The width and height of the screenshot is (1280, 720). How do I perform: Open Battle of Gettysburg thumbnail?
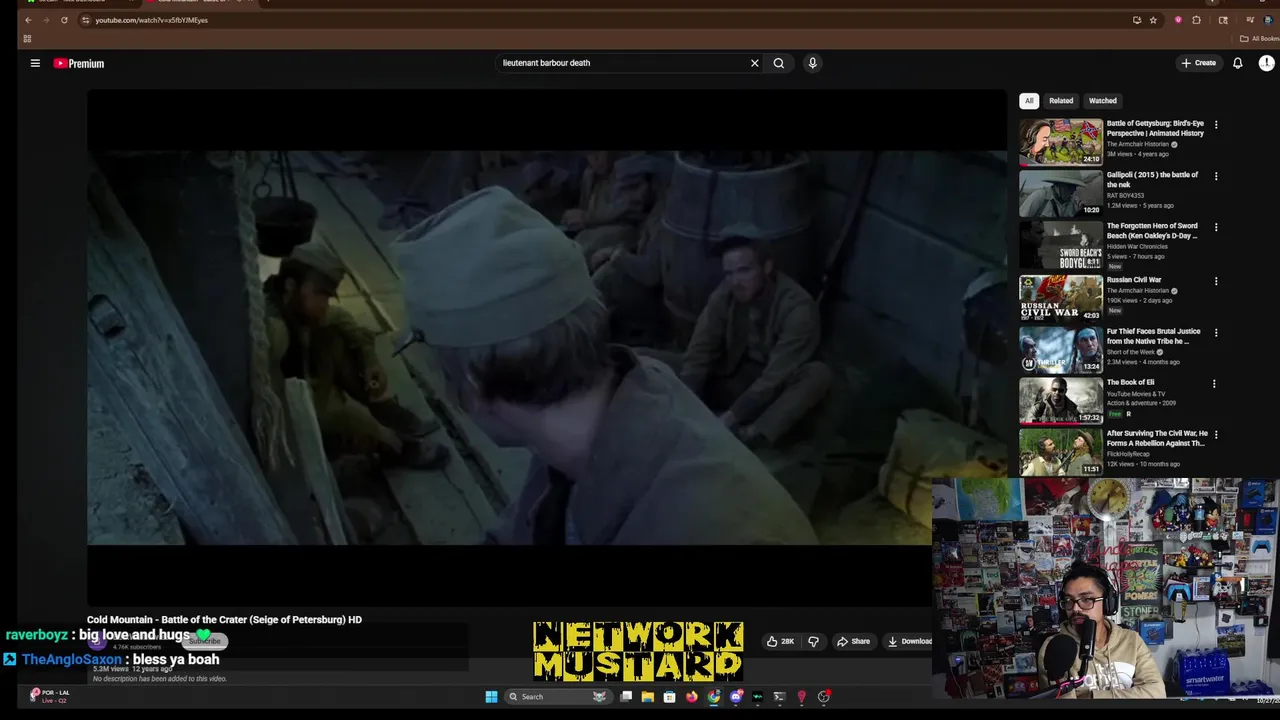tap(1061, 142)
